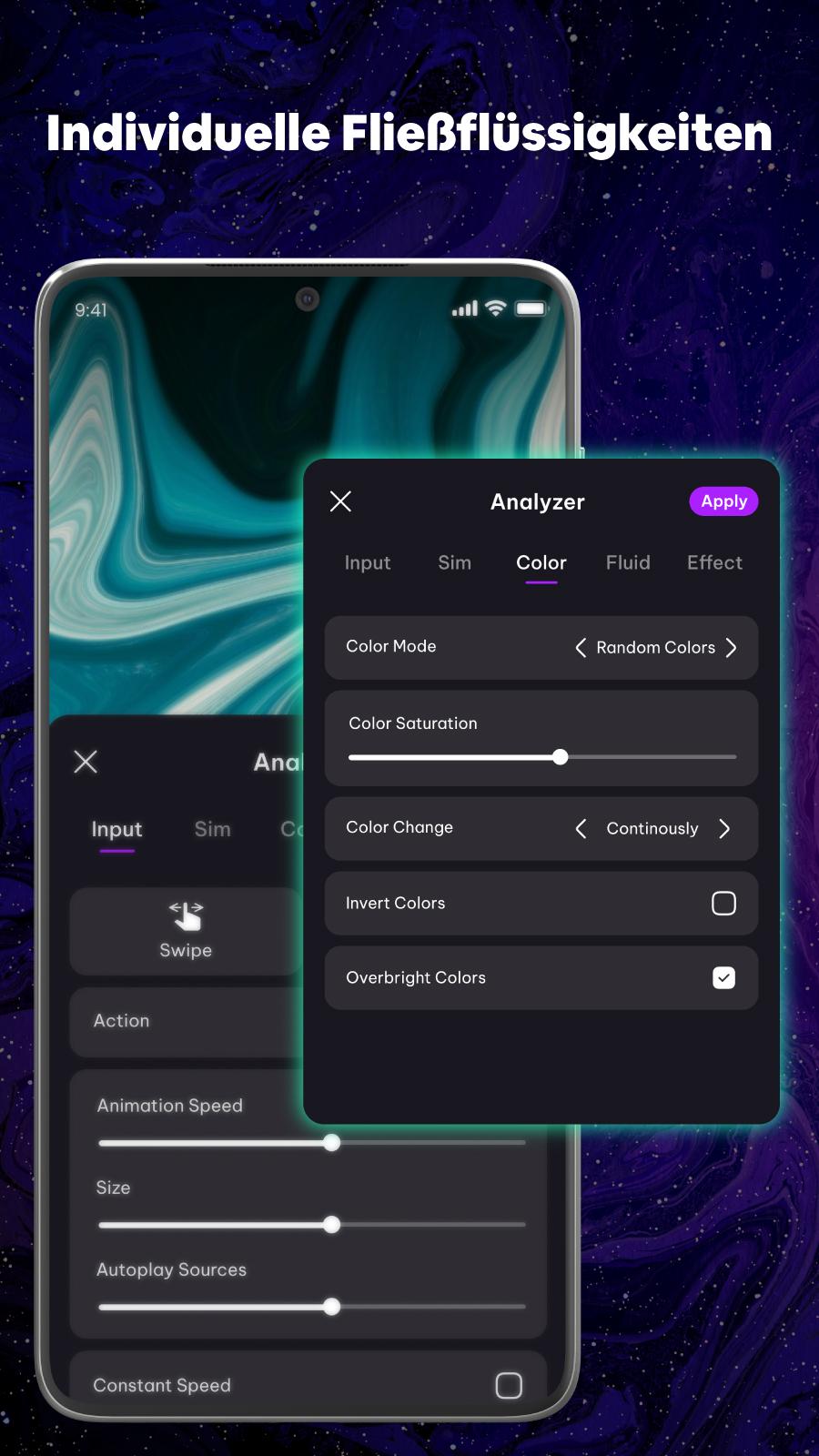Click the Color Saturation label

click(413, 723)
